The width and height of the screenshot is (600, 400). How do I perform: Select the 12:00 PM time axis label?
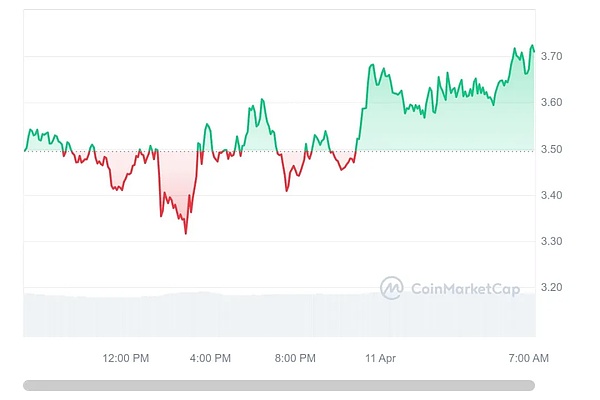point(126,358)
